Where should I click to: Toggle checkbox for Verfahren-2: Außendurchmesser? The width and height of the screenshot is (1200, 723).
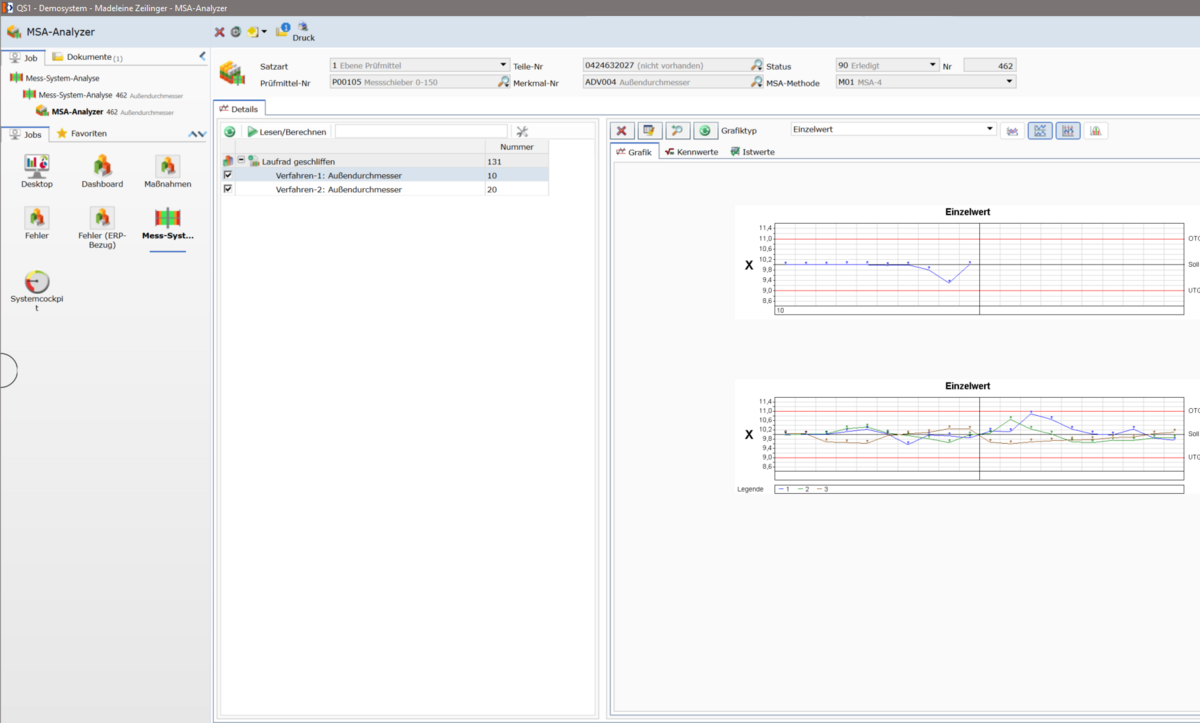(228, 188)
